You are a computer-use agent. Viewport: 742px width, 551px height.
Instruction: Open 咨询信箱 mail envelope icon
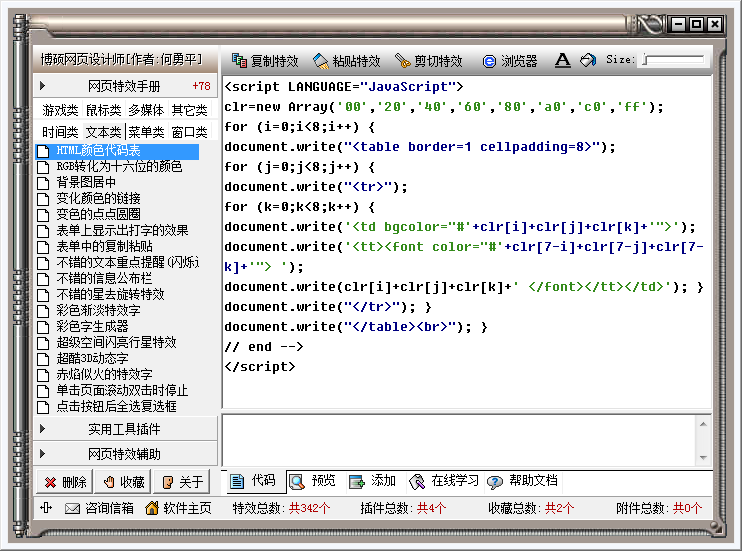(72, 508)
